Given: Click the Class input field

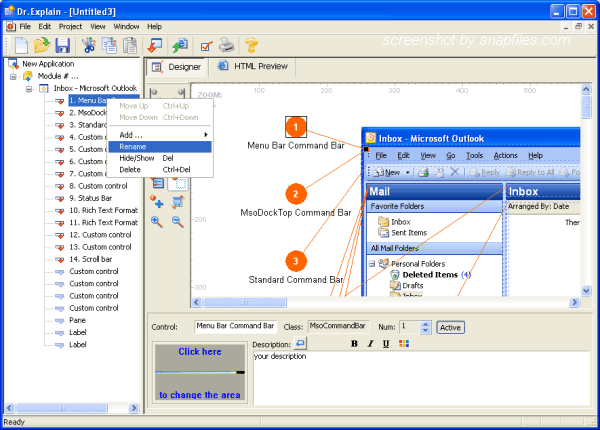Looking at the screenshot, I should click(338, 326).
